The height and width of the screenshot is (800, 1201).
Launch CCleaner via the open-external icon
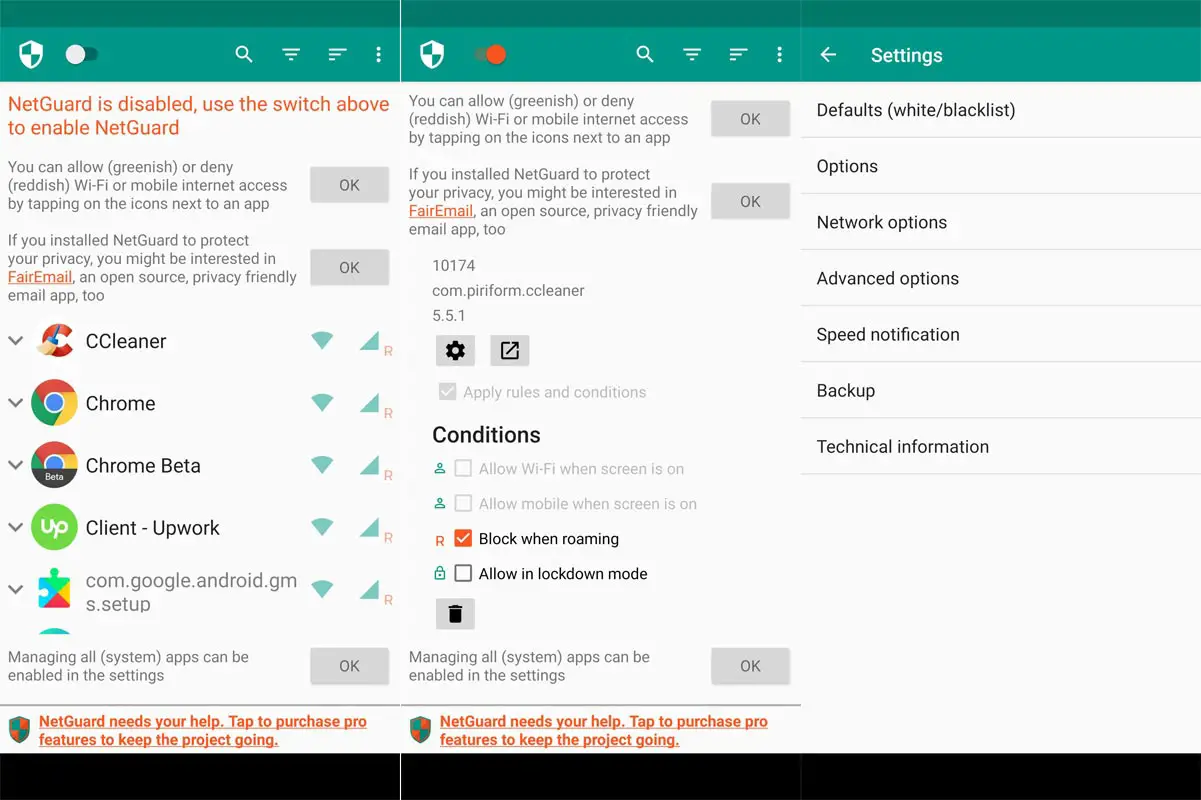(510, 350)
